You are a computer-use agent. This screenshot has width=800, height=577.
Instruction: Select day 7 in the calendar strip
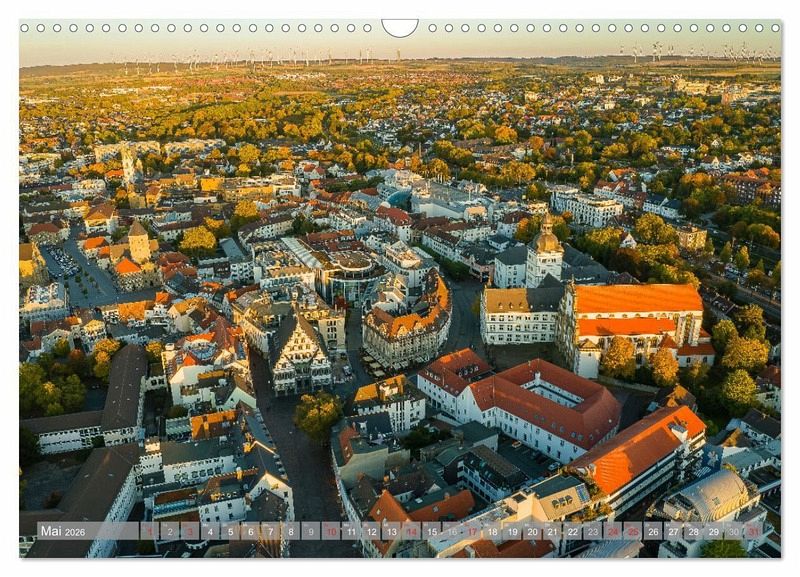click(270, 531)
